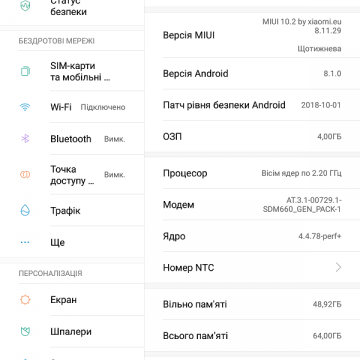Open the Номер NTC chevron

[x=338, y=267]
